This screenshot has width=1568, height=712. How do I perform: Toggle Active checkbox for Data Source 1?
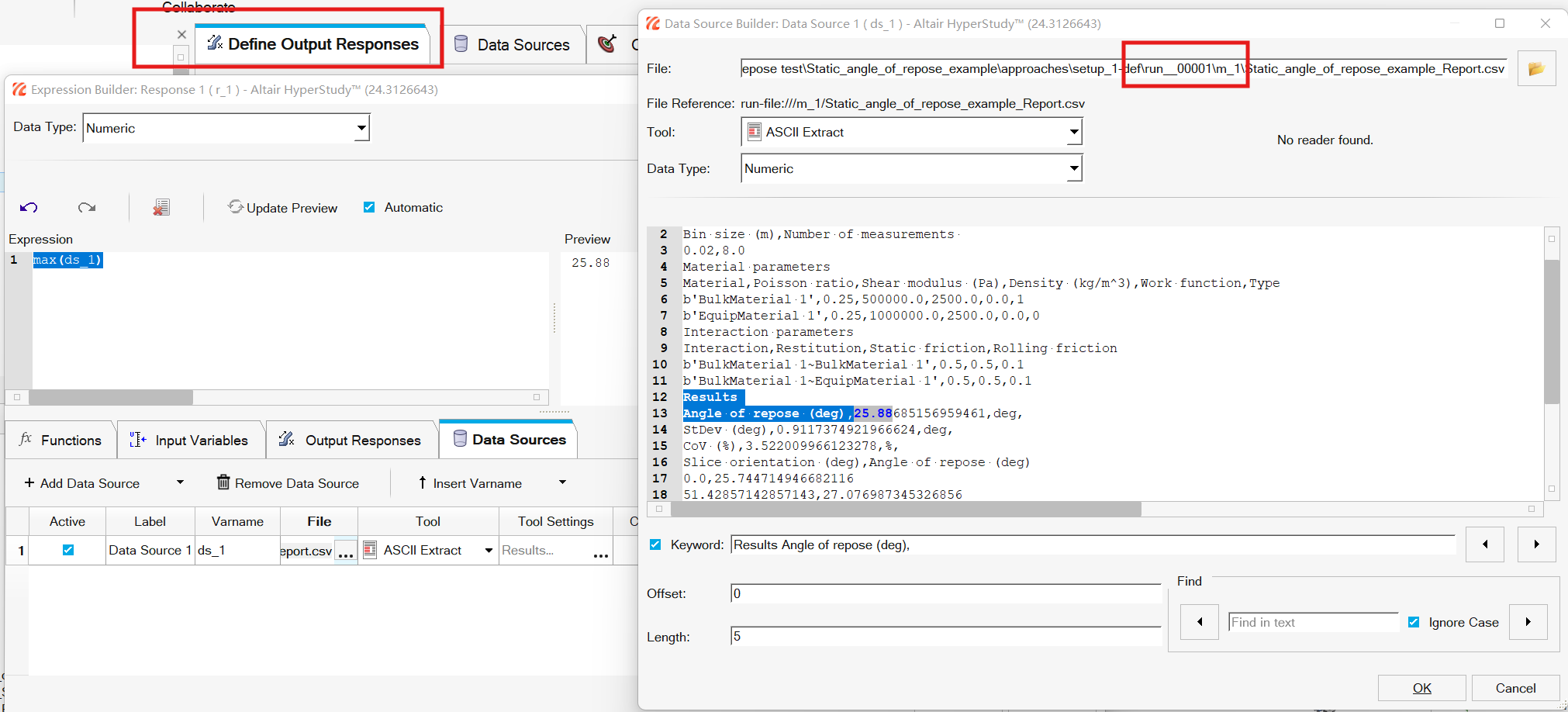(68, 550)
